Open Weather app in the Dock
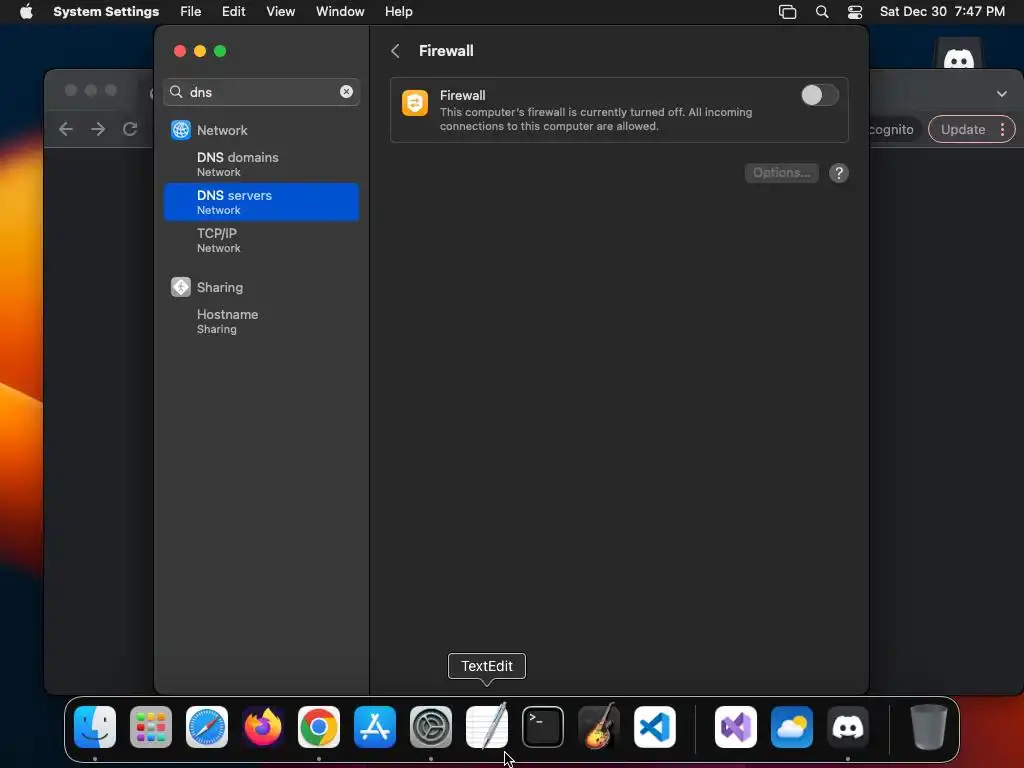Screen dimensions: 1024x768 [792, 727]
